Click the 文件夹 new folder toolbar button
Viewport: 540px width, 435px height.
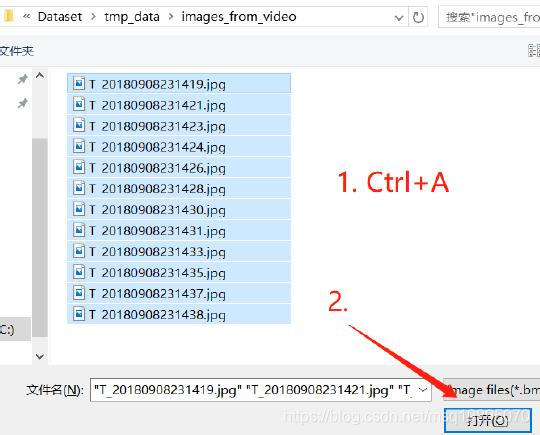tap(17, 51)
